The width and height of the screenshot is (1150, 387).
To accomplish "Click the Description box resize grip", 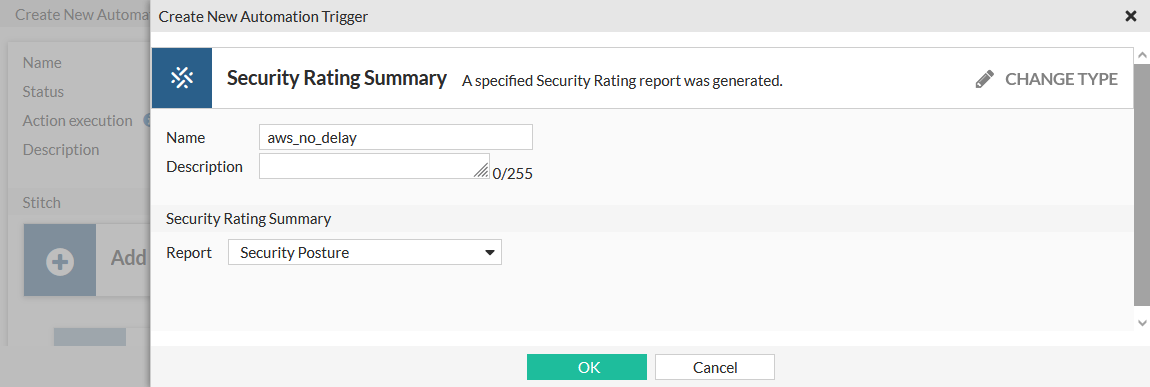I will click(x=481, y=170).
